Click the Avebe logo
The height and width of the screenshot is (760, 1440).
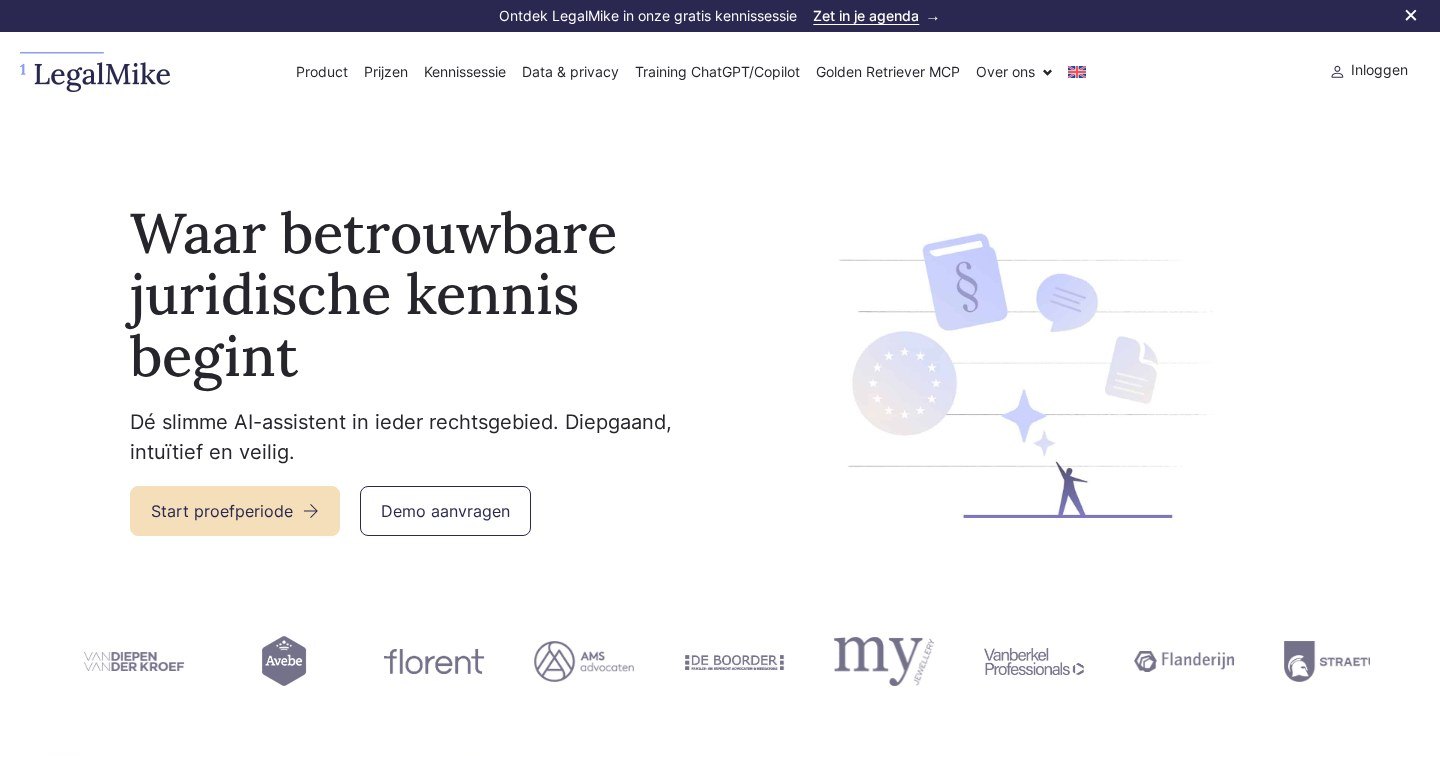tap(284, 661)
